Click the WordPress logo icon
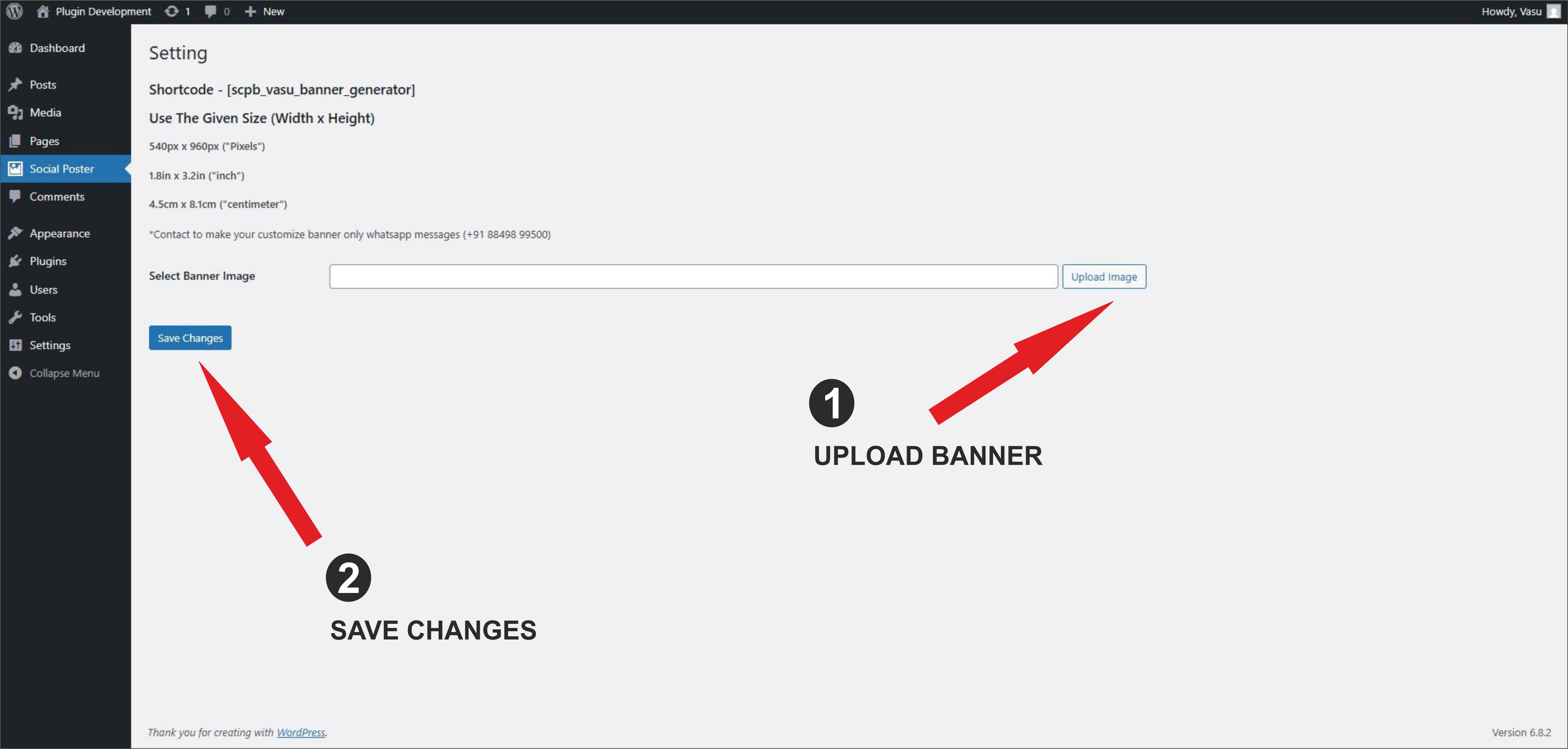This screenshot has width=1568, height=749. click(x=15, y=11)
